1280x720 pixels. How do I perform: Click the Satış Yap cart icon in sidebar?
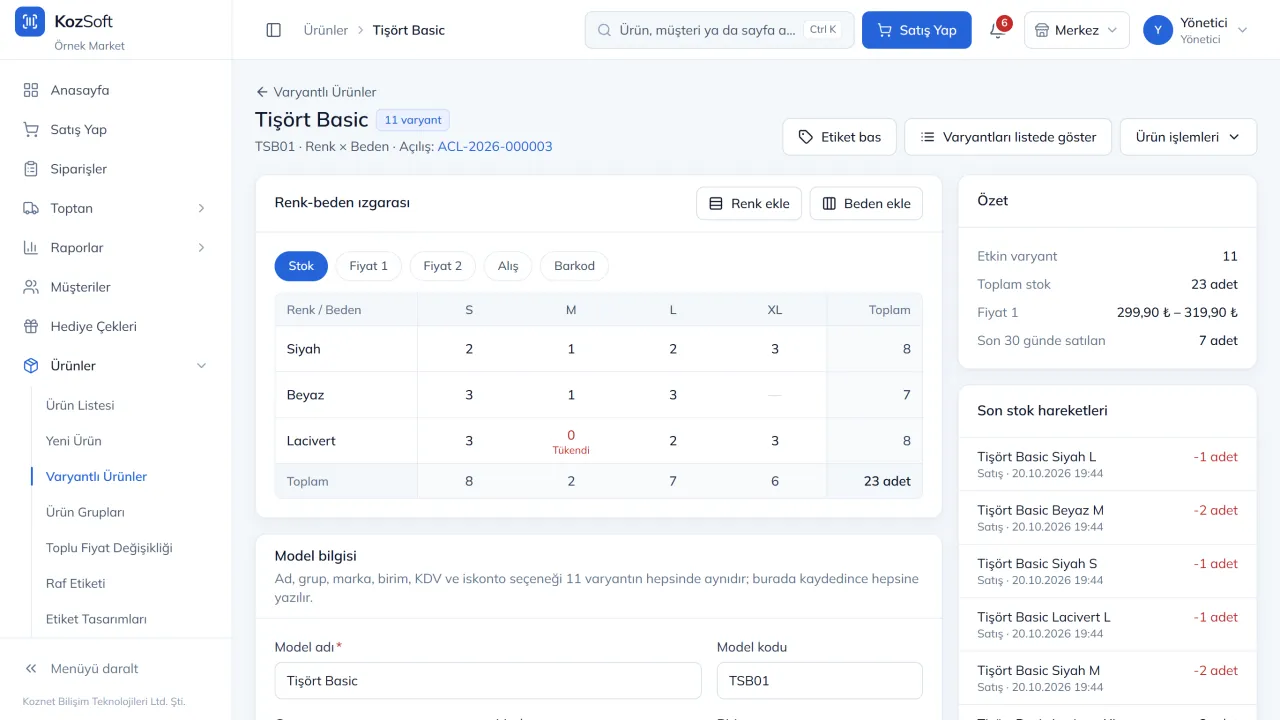pyautogui.click(x=31, y=130)
